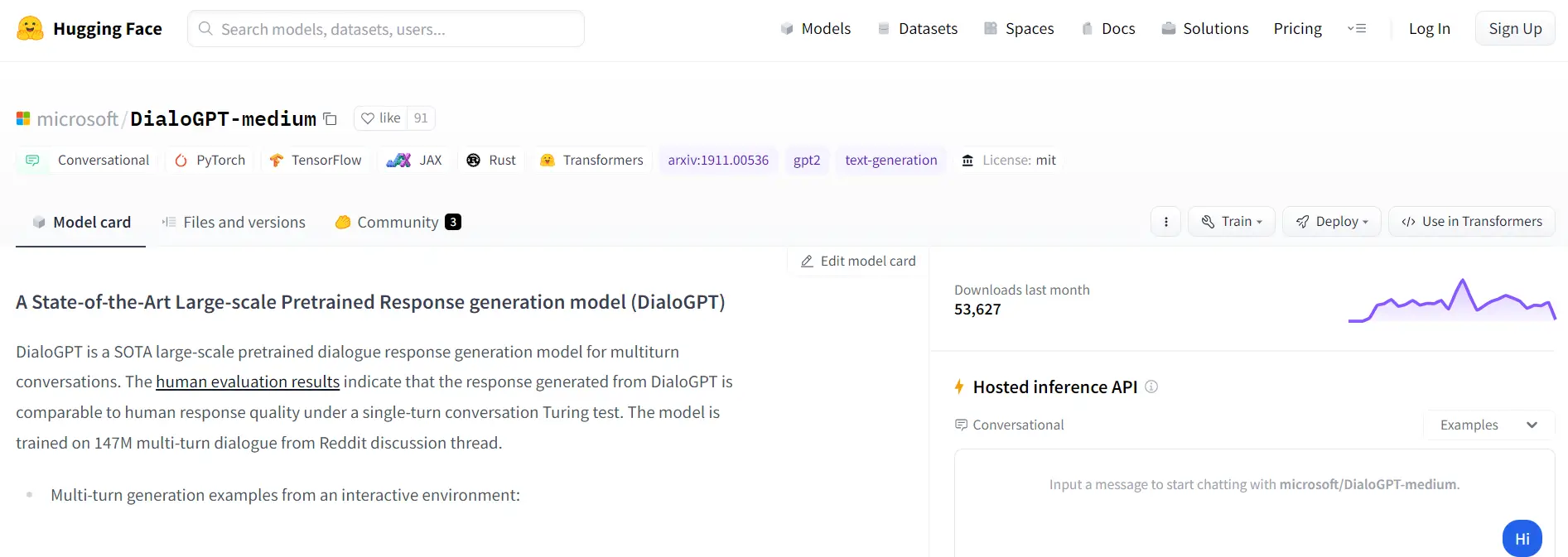Expand the navbar more menu
1568x557 pixels.
pos(1357,29)
